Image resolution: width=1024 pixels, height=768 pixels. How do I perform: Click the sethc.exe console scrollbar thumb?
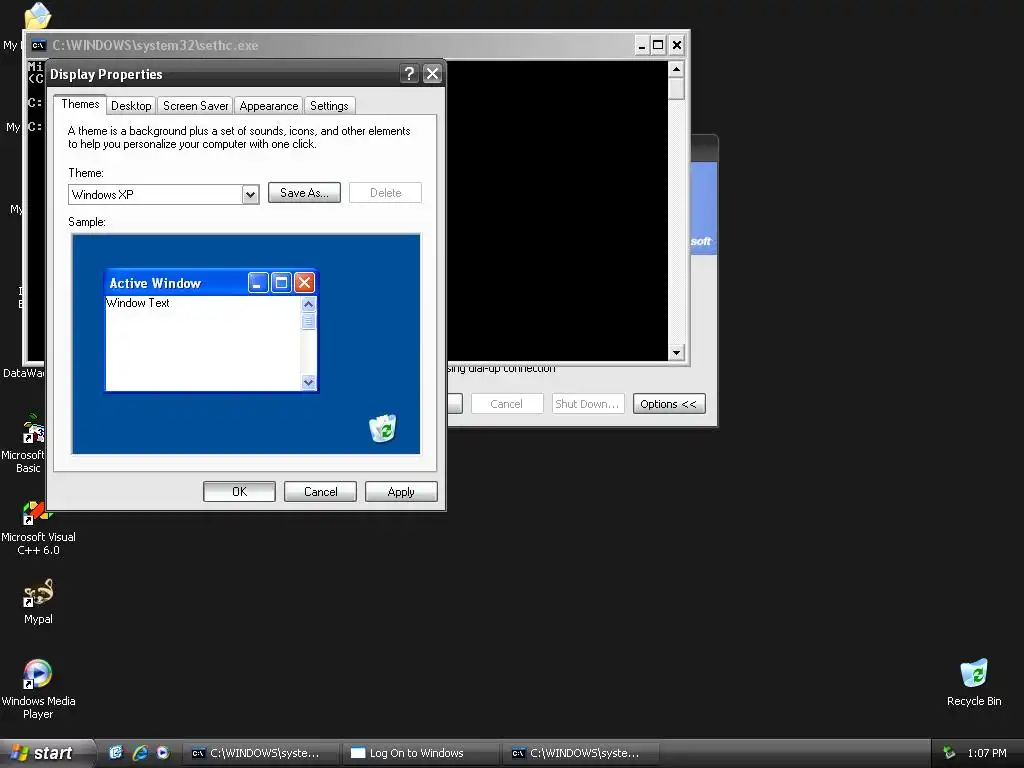[677, 88]
